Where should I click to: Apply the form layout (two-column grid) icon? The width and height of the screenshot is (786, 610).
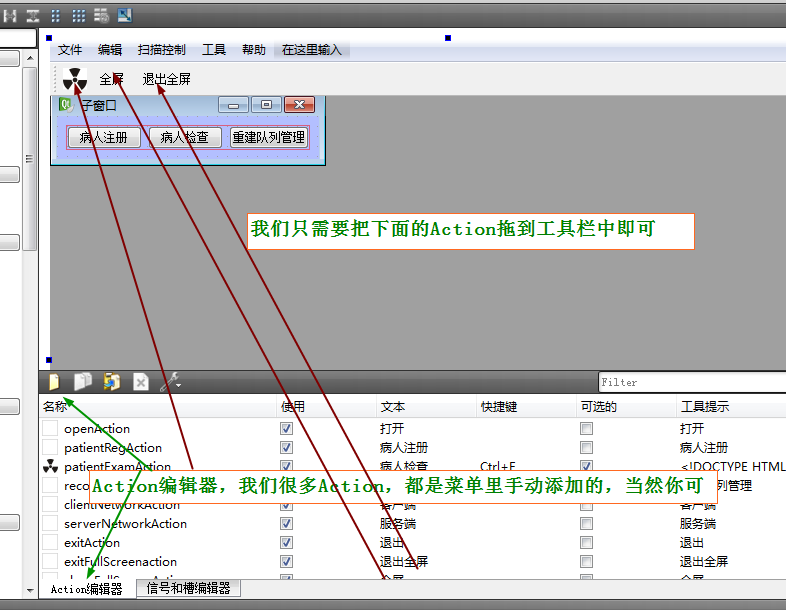point(56,16)
